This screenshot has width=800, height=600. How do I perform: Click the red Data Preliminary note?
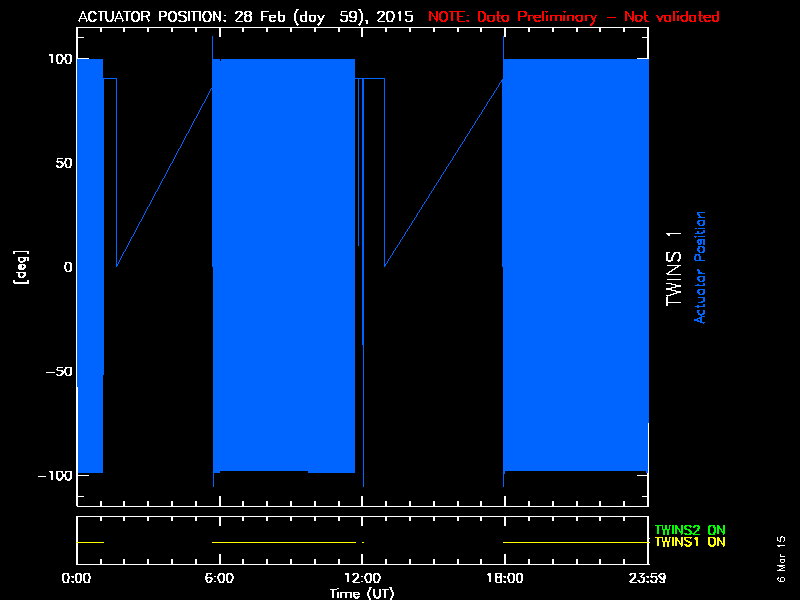(x=573, y=17)
